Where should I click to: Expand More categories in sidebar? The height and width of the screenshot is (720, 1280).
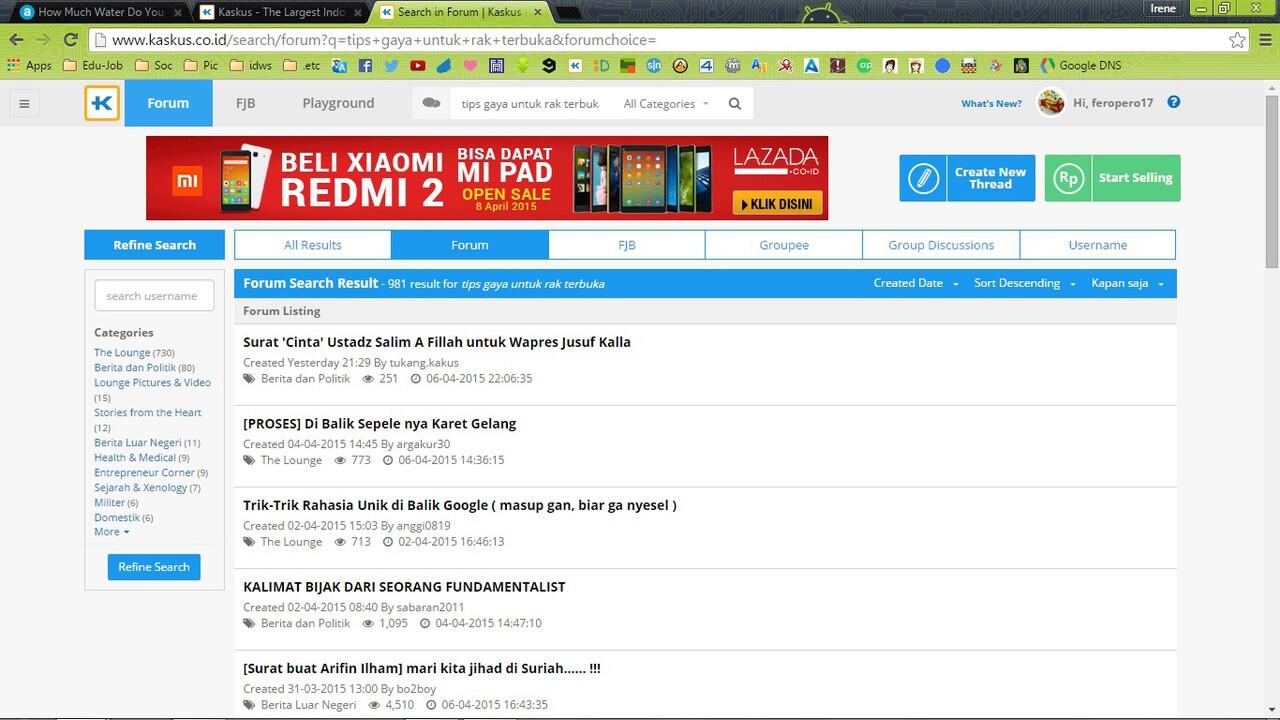(112, 532)
